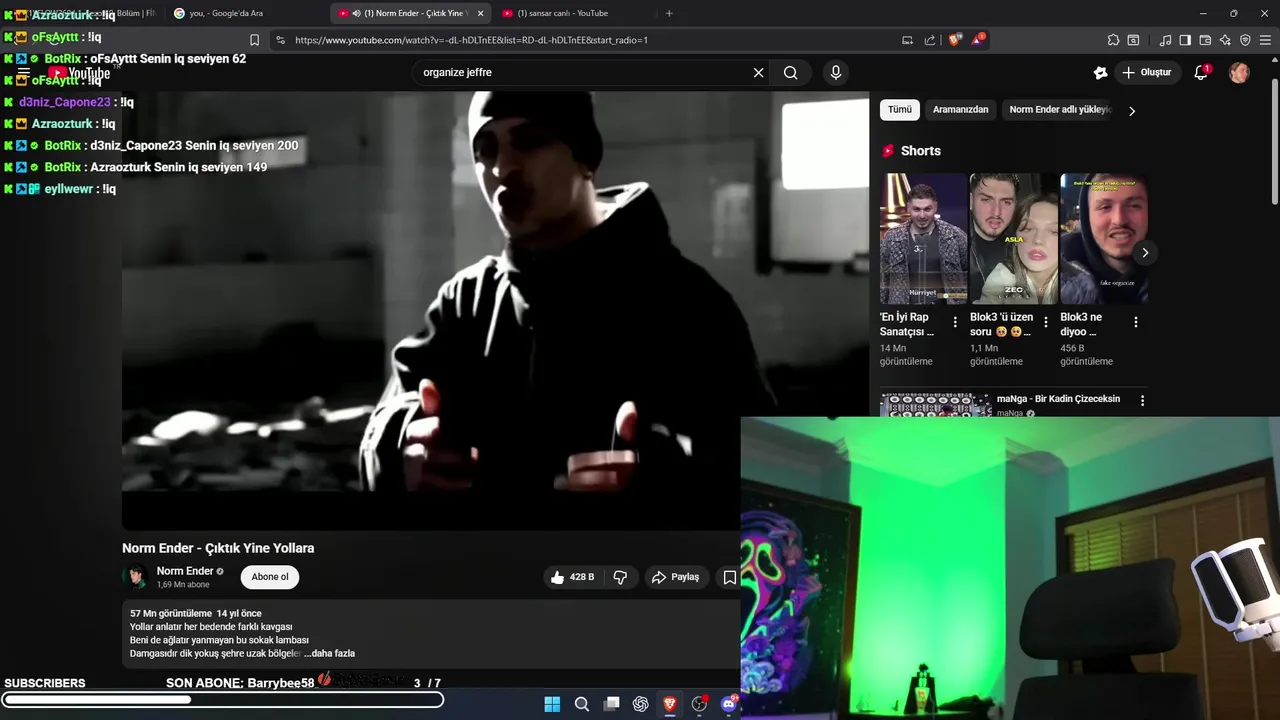Click the Brave Shields lion icon
The height and width of the screenshot is (720, 1280).
coord(955,40)
